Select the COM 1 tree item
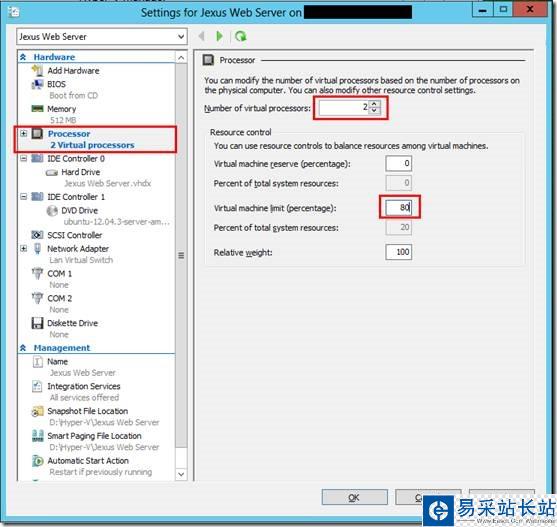 pos(60,273)
